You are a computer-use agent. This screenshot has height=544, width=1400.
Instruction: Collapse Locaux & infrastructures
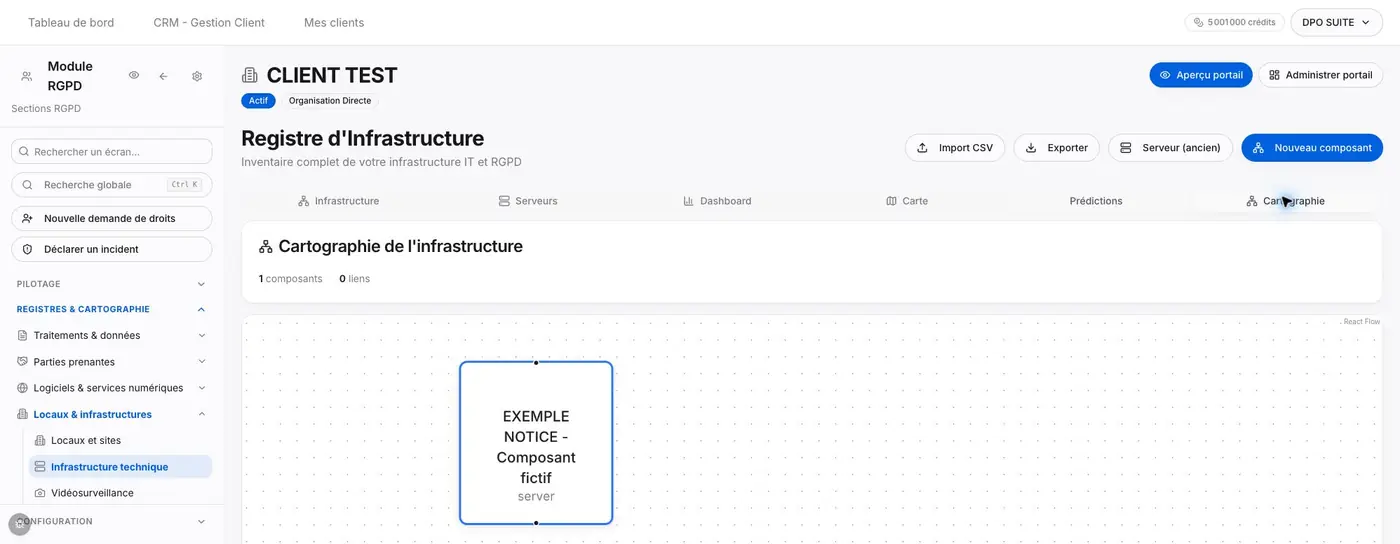point(112,414)
